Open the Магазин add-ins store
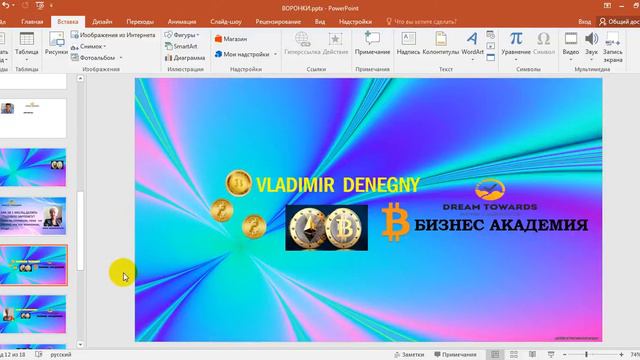This screenshot has width=640, height=360. pos(231,39)
